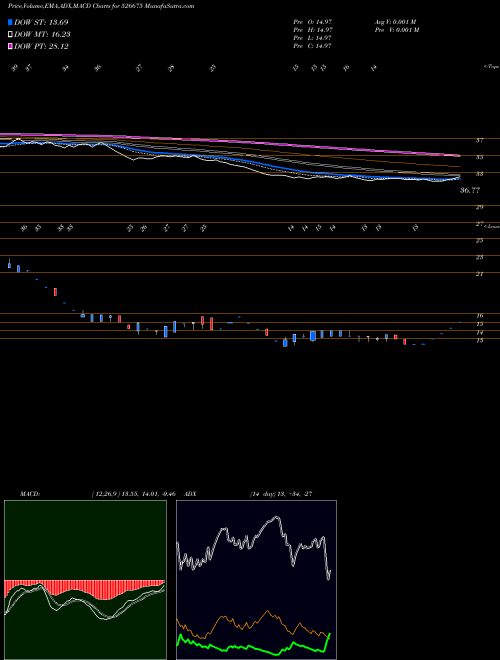The width and height of the screenshot is (500, 660).
Task: Click the 'Pre C: 14.97' close value
Action: point(313,46)
